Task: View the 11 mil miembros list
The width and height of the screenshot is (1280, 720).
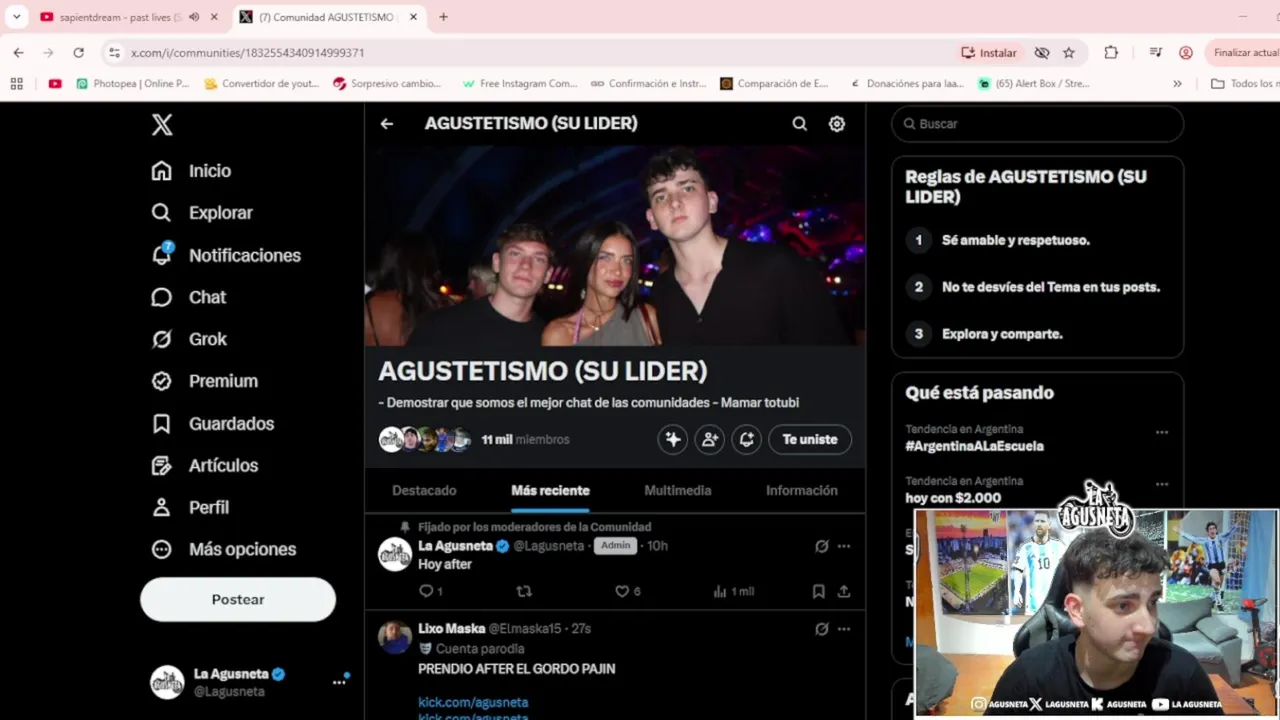Action: (525, 439)
